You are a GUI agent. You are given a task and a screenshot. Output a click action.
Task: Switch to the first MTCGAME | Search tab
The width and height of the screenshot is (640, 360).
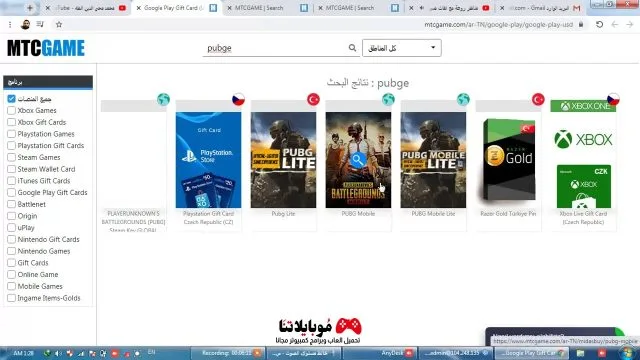268,8
